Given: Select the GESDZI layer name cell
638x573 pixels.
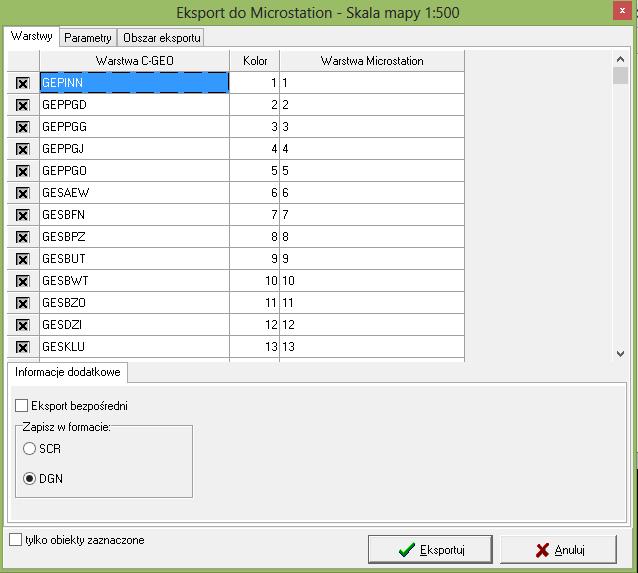Looking at the screenshot, I should tap(135, 324).
